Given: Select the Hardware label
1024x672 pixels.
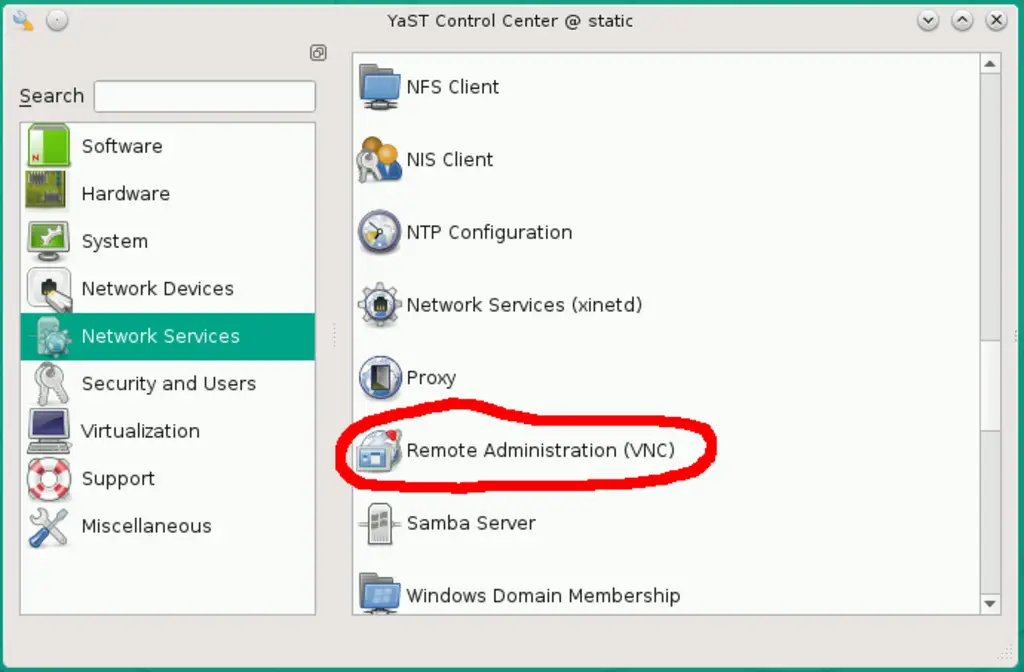Looking at the screenshot, I should coord(125,193).
